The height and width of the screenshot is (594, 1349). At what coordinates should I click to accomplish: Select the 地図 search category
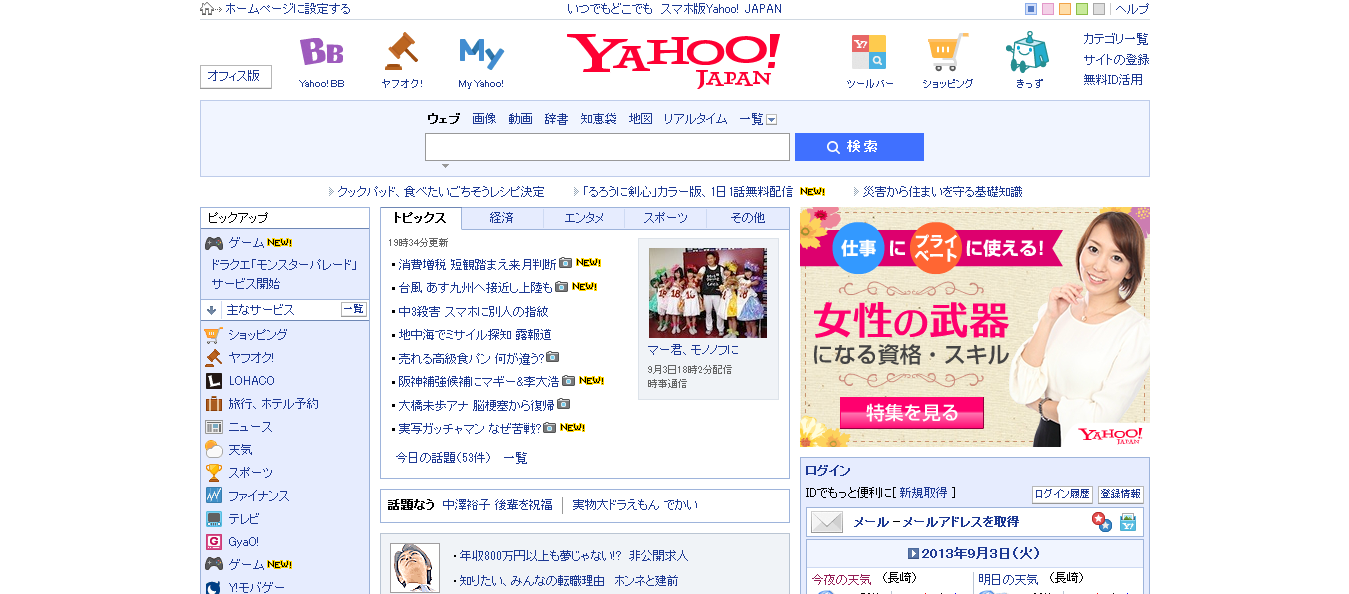tap(640, 119)
